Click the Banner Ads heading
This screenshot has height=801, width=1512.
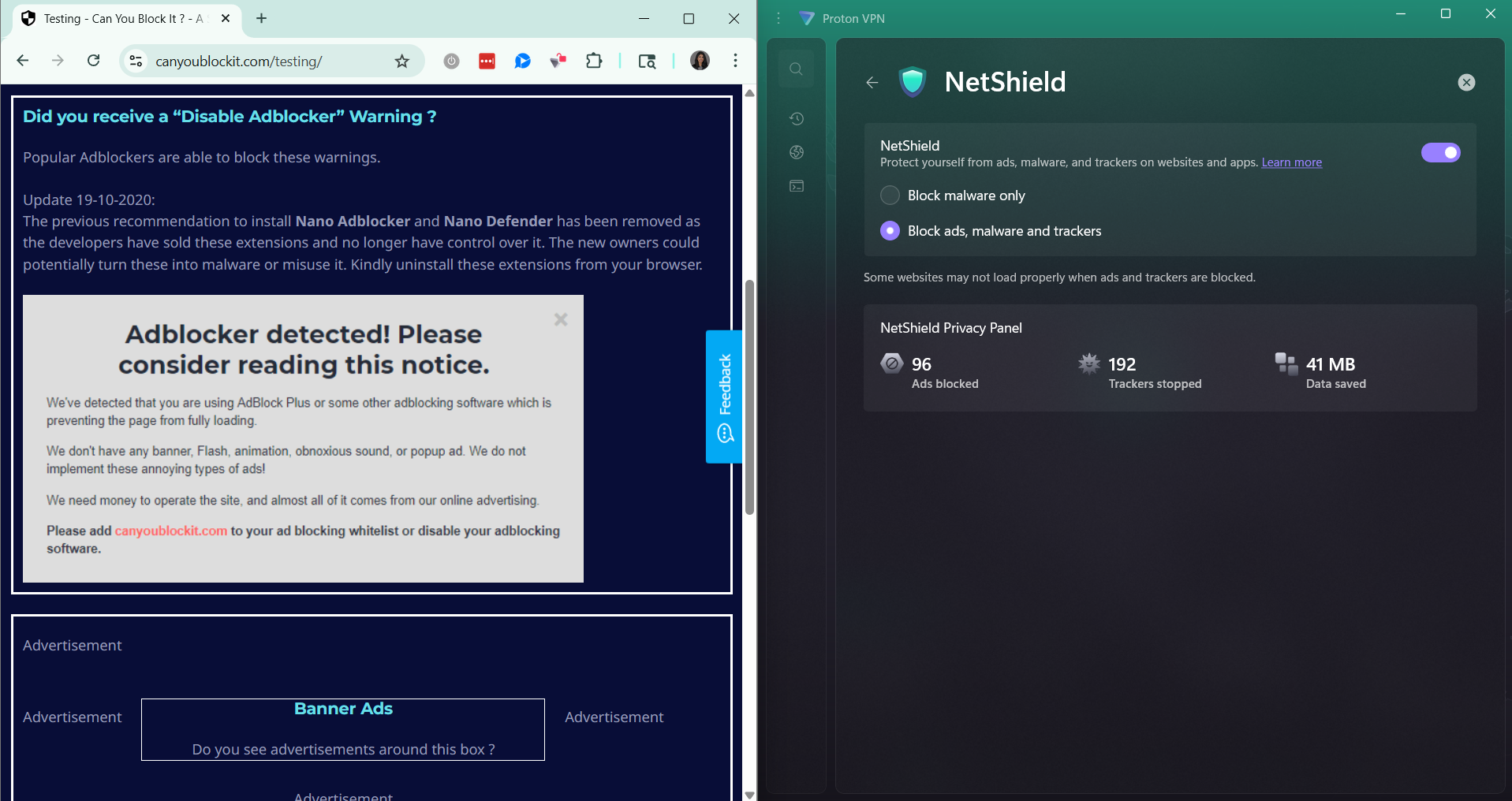(x=343, y=709)
